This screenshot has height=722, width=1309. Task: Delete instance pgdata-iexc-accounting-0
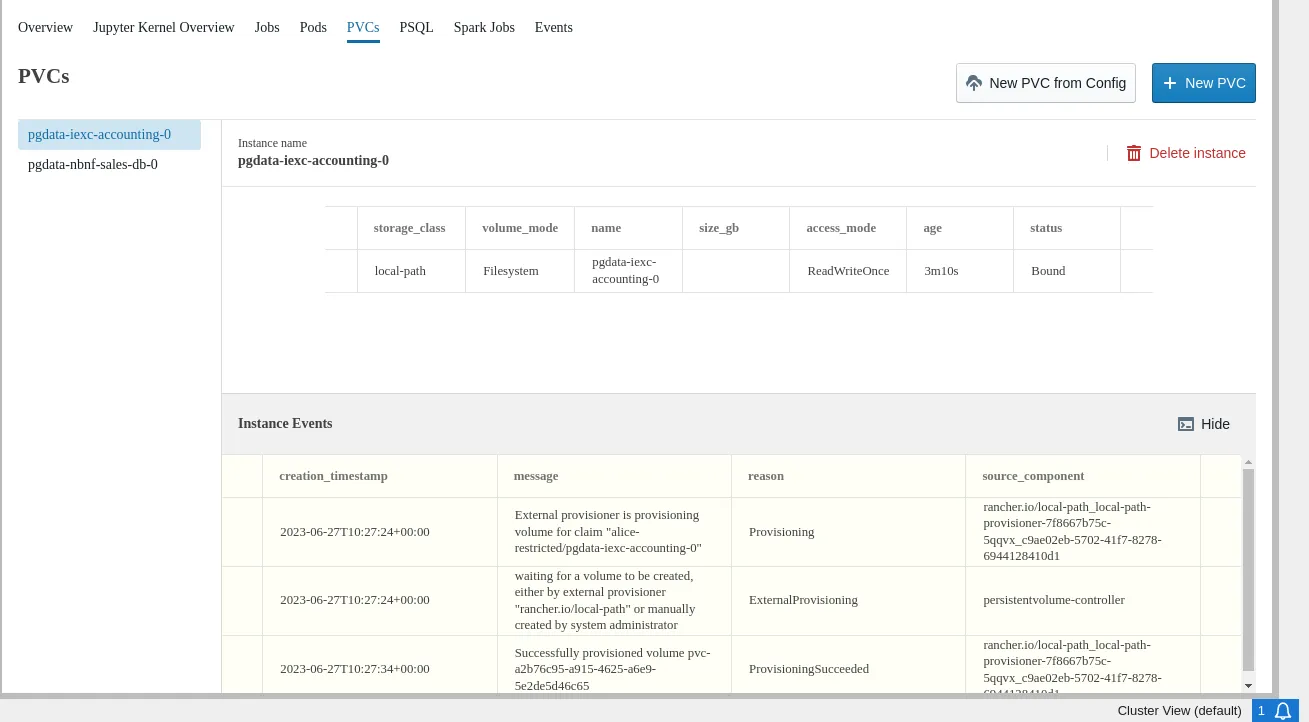[1186, 153]
